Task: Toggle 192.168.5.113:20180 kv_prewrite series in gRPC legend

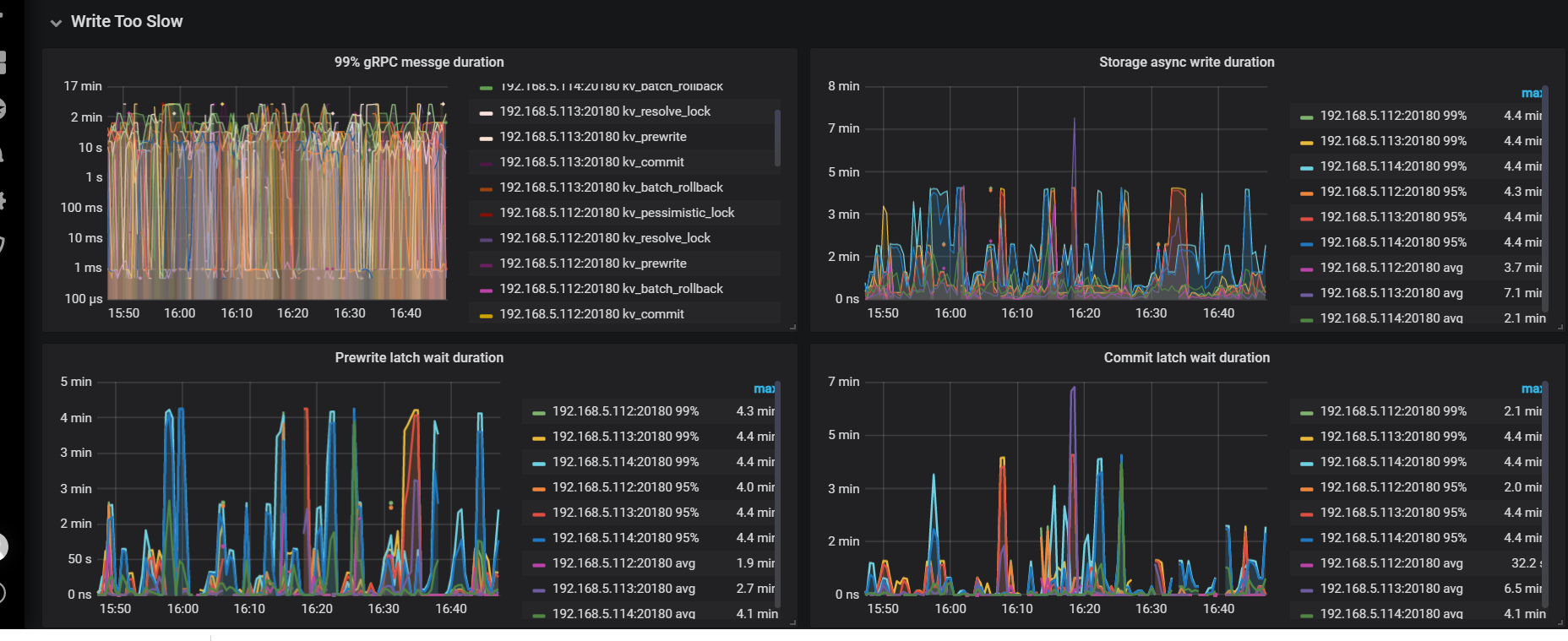Action: (x=592, y=137)
